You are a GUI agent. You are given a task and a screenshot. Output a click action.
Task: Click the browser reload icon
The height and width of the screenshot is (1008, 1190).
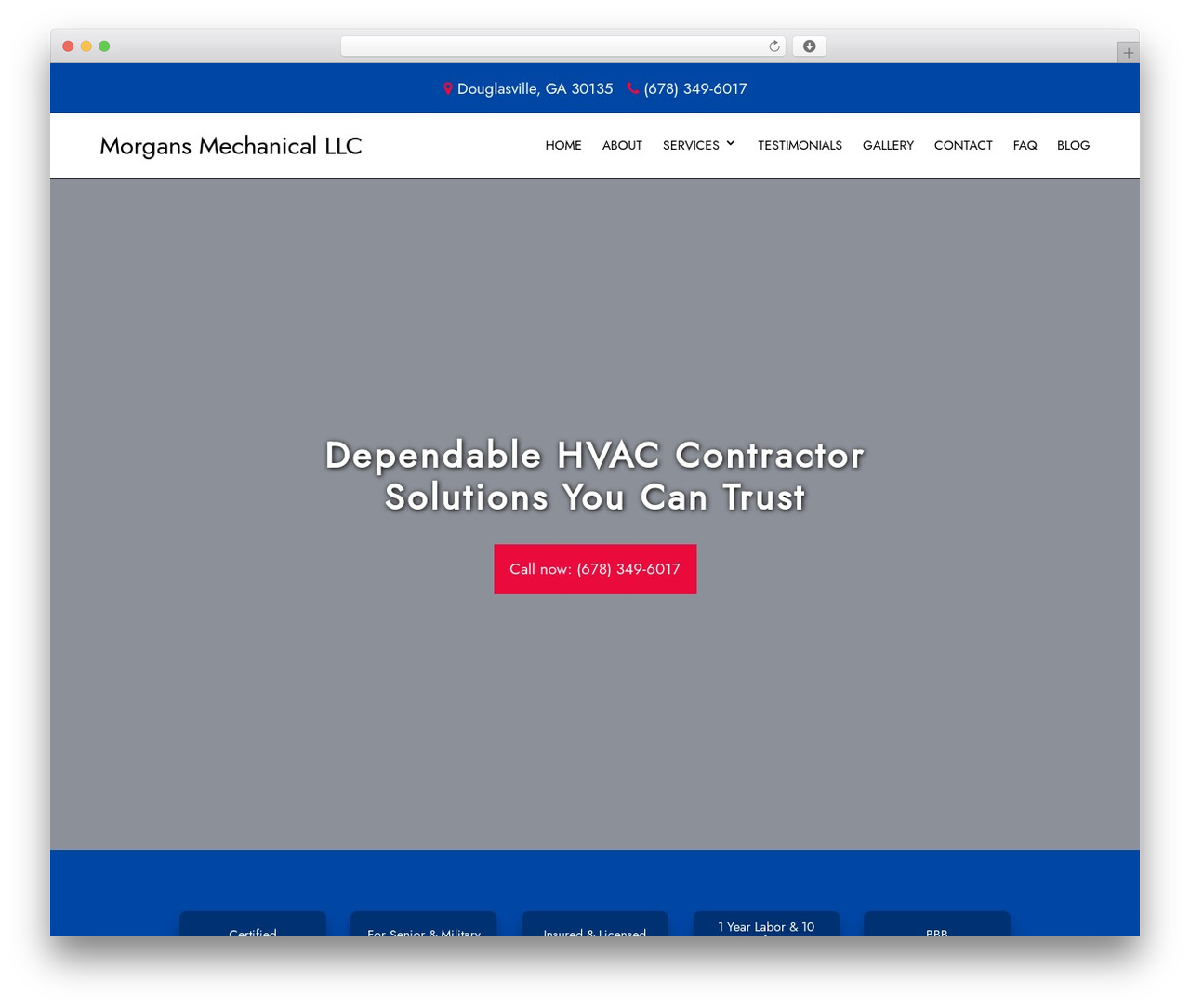point(773,46)
